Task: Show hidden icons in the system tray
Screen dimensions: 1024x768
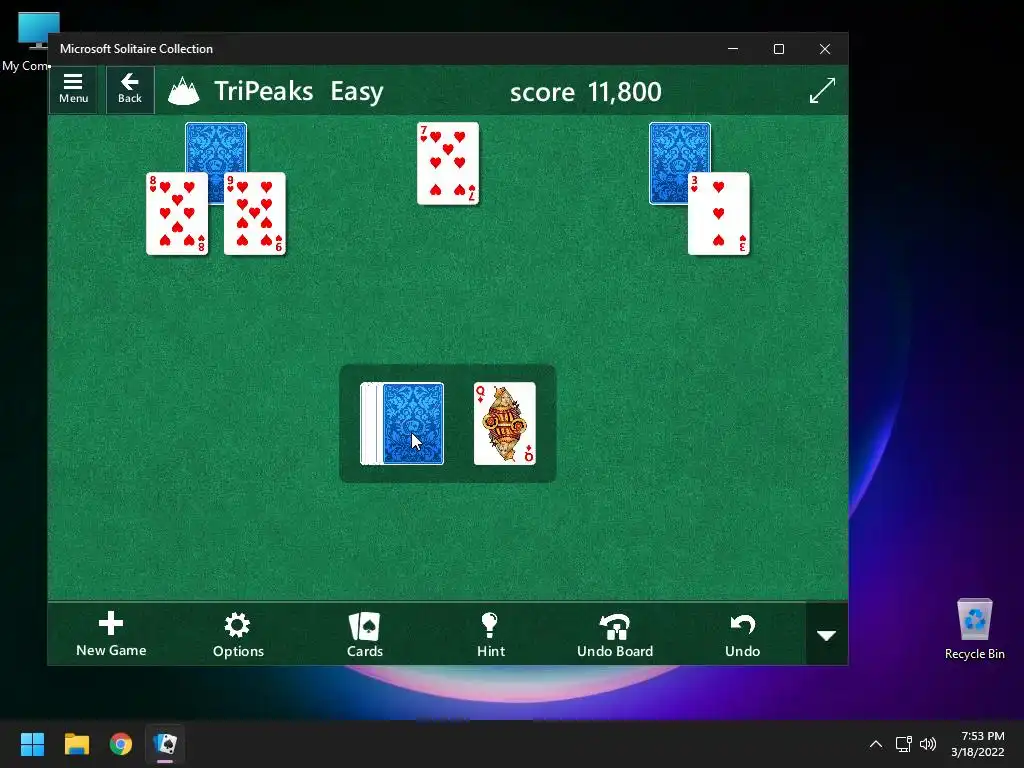Action: (x=876, y=744)
